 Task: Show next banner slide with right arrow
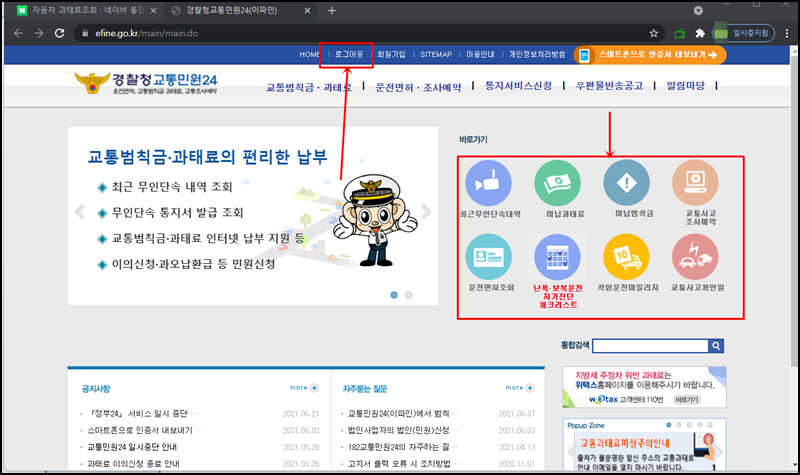(x=426, y=211)
